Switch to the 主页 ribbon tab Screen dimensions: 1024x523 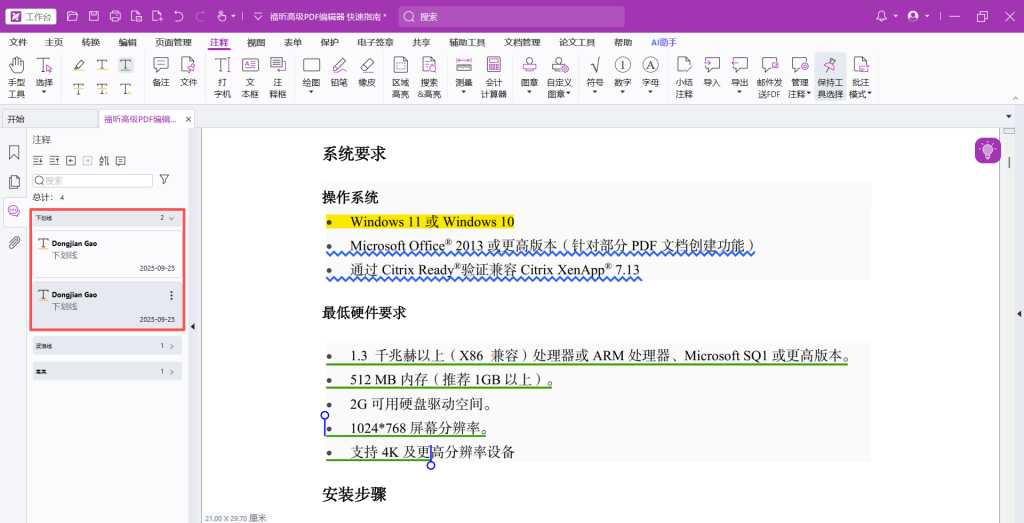click(54, 42)
